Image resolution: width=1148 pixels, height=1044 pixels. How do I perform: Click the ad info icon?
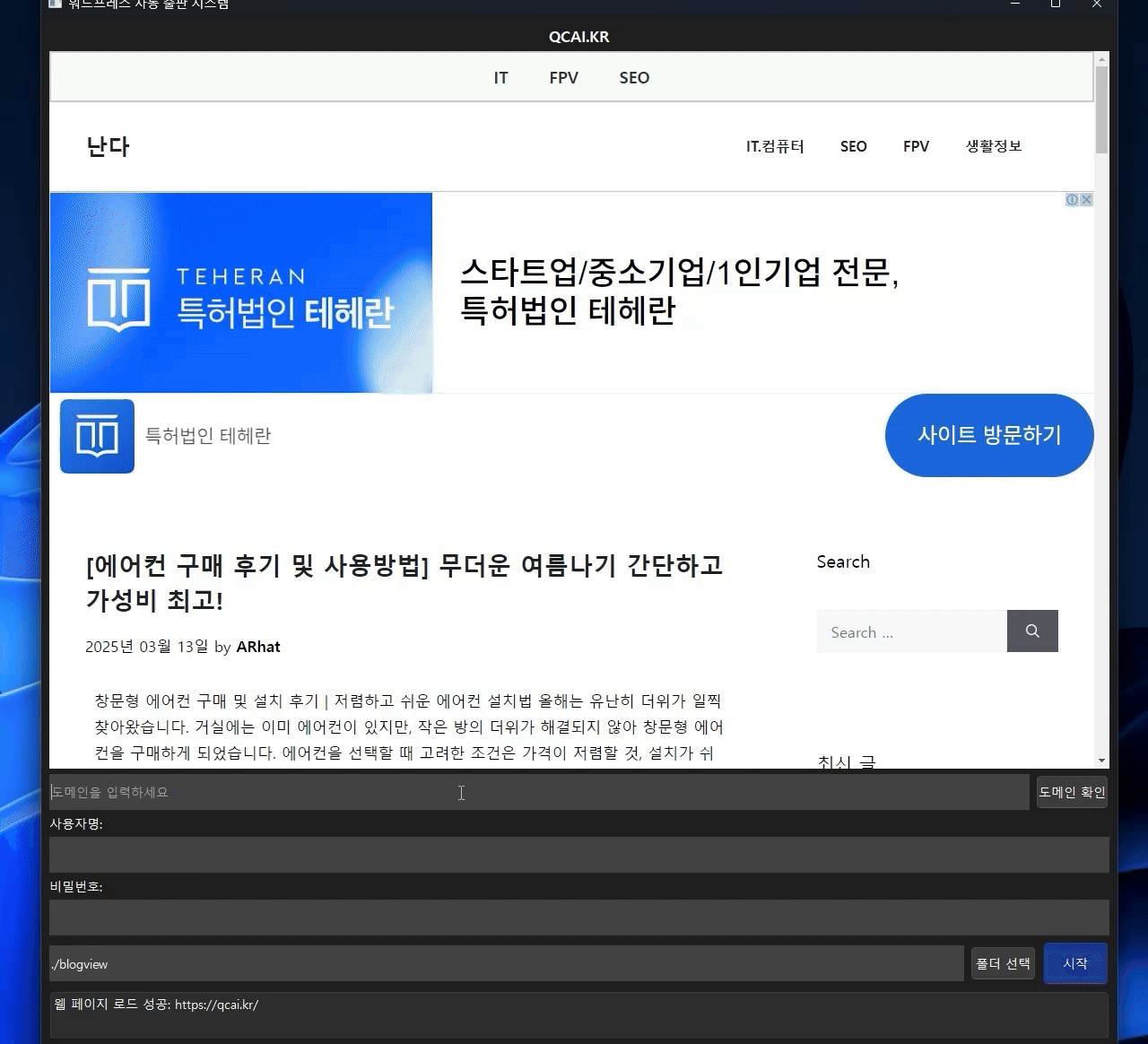click(1072, 200)
